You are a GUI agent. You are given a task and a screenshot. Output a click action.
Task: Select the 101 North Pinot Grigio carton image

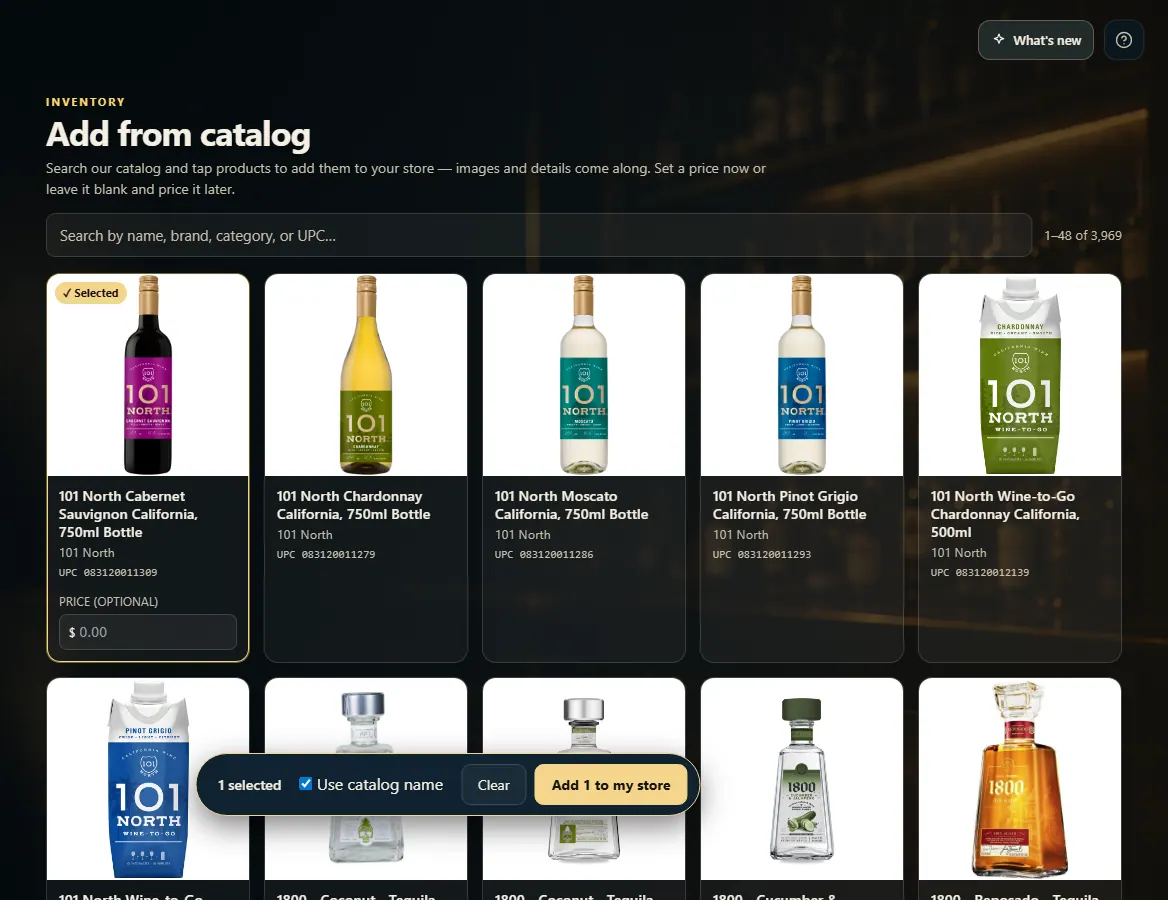[x=147, y=779]
